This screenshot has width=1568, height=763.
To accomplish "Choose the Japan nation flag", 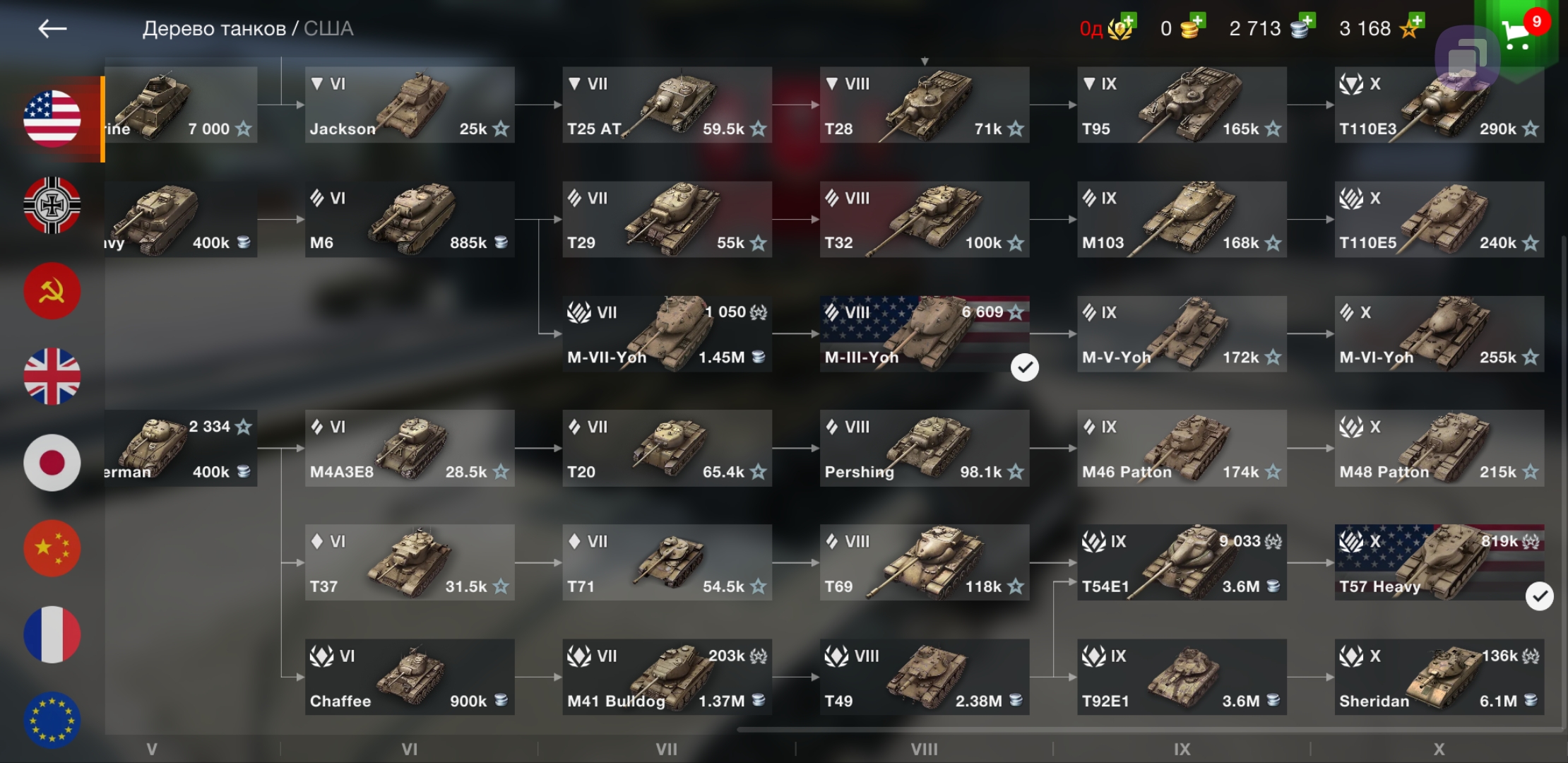I will click(x=52, y=463).
